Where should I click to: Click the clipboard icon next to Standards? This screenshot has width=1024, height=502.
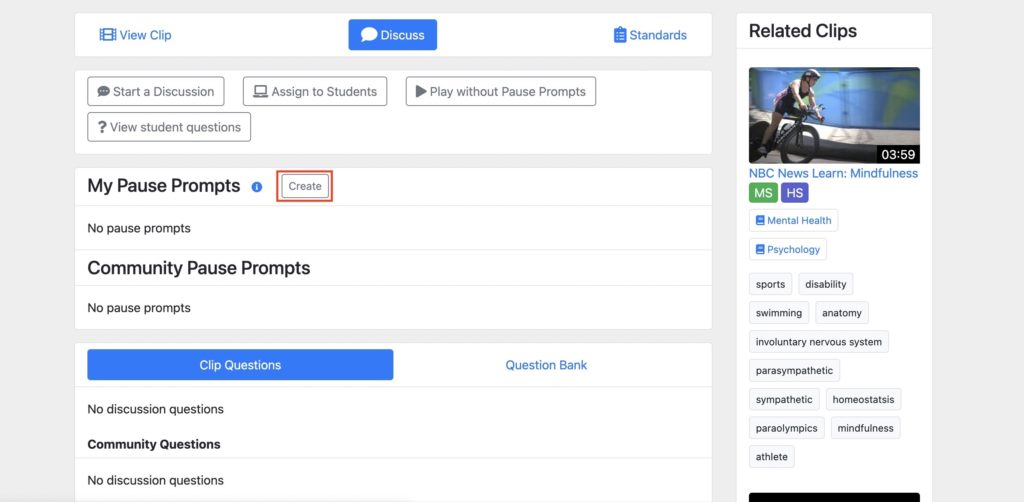620,35
